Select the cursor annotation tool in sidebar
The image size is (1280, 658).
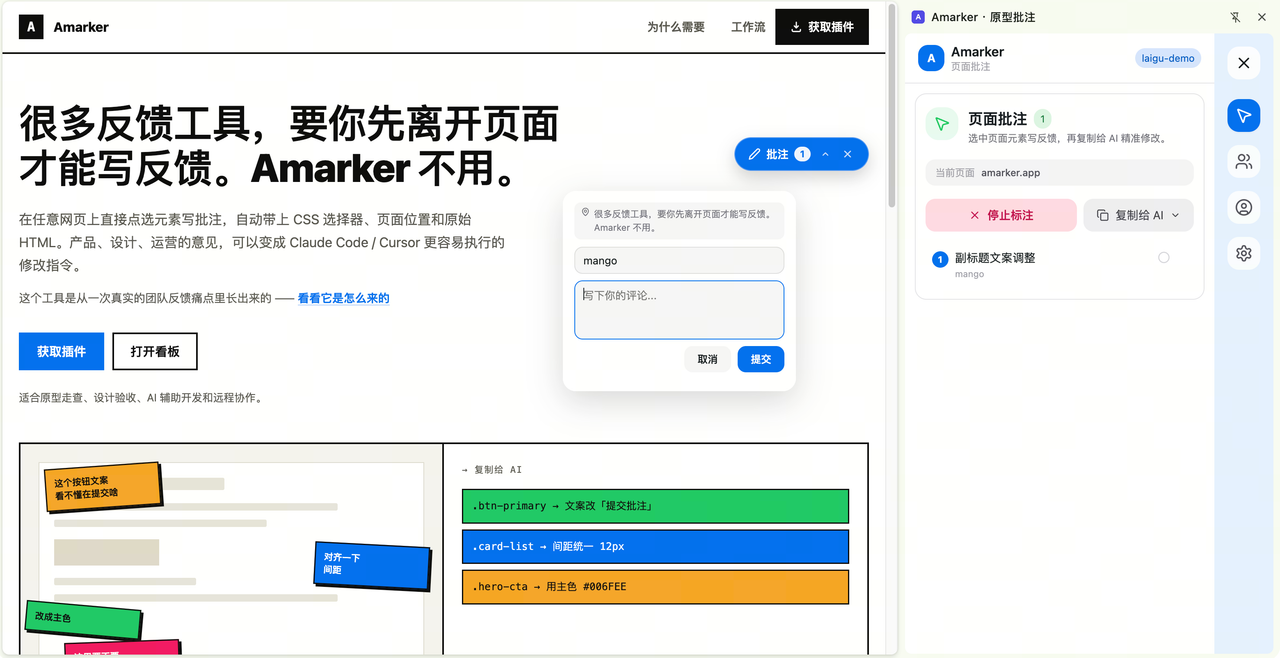(1244, 116)
